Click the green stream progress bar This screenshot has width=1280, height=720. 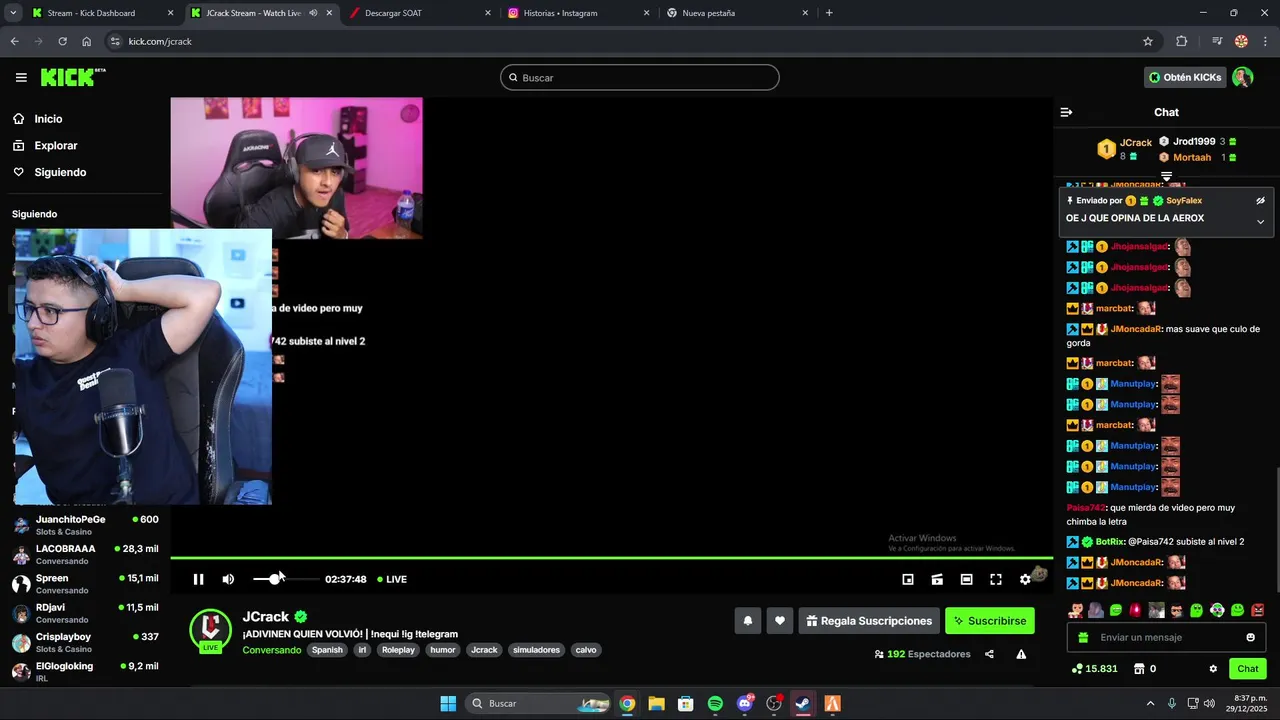(611, 558)
